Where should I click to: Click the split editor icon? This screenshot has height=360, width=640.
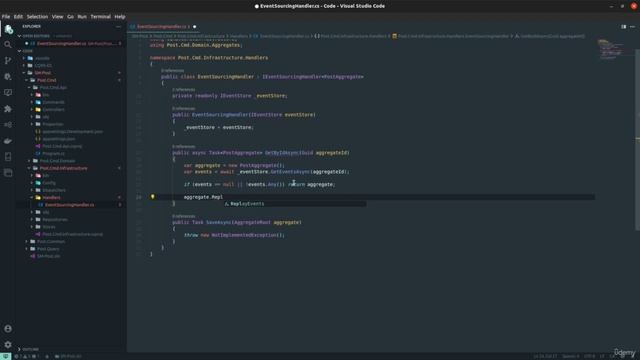[623, 27]
